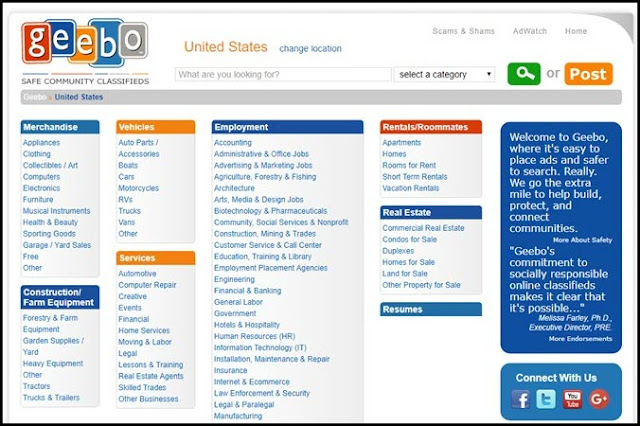This screenshot has height=426, width=640.
Task: Browse Appliances listings
Action: (41, 142)
